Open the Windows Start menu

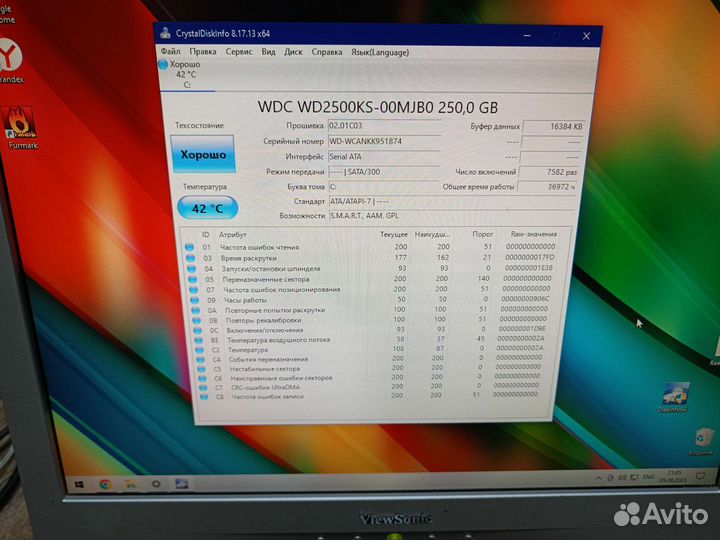(79, 484)
